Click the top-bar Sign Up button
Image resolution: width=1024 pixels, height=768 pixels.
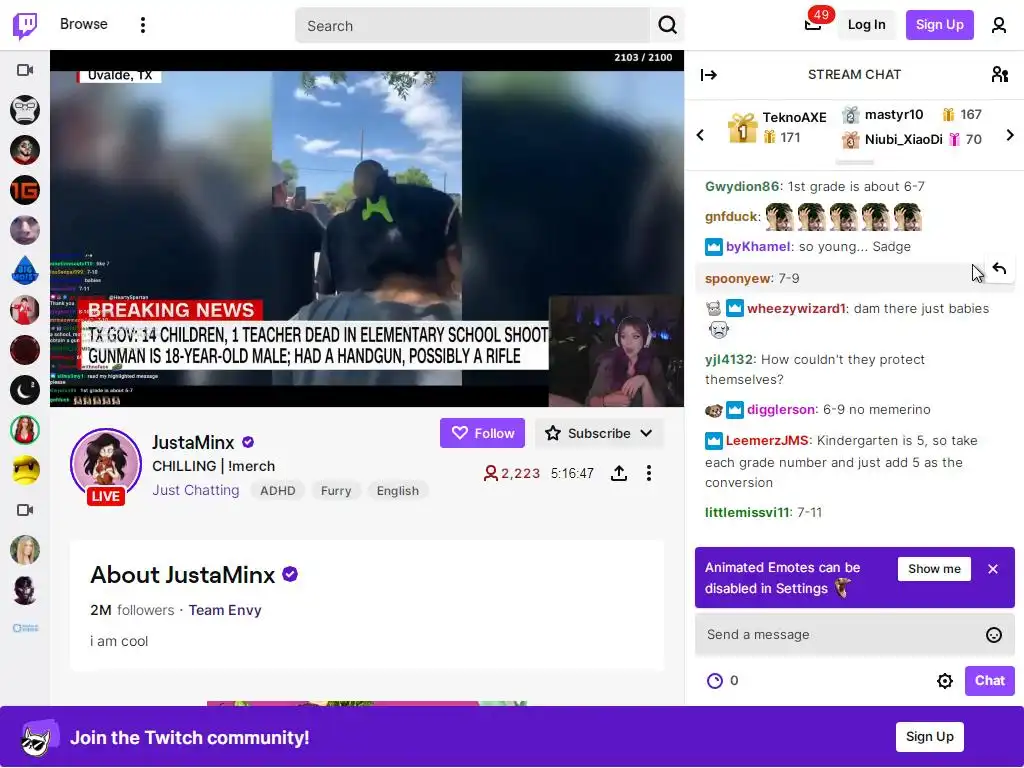(939, 25)
